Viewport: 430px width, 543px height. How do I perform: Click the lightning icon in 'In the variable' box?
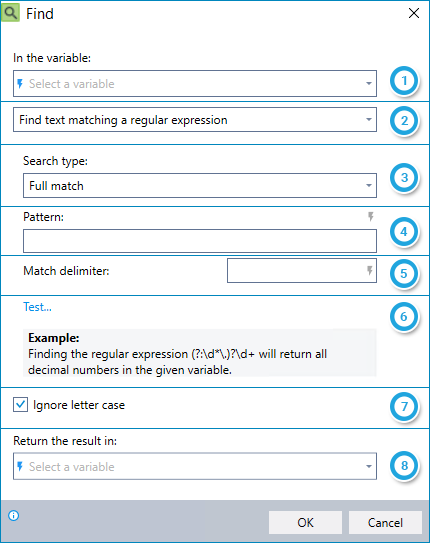coord(20,83)
